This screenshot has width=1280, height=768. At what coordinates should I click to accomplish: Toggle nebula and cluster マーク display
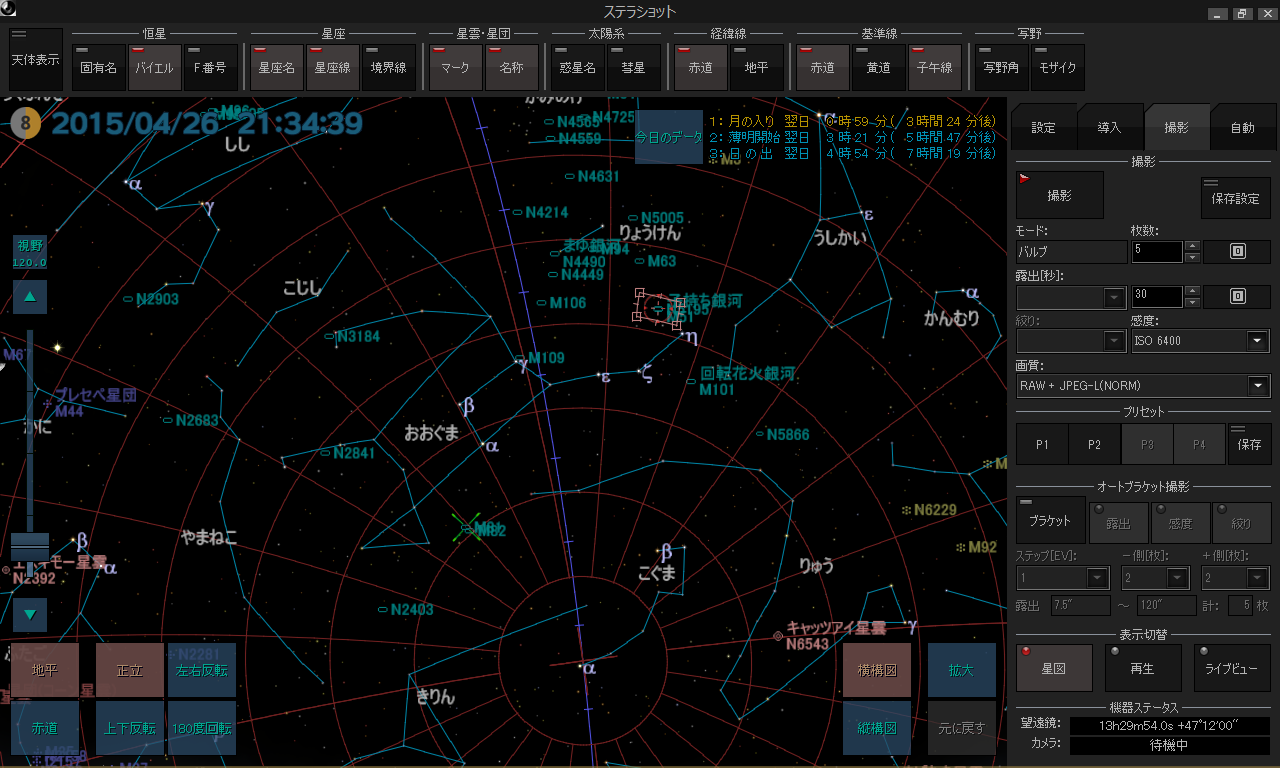pos(456,67)
